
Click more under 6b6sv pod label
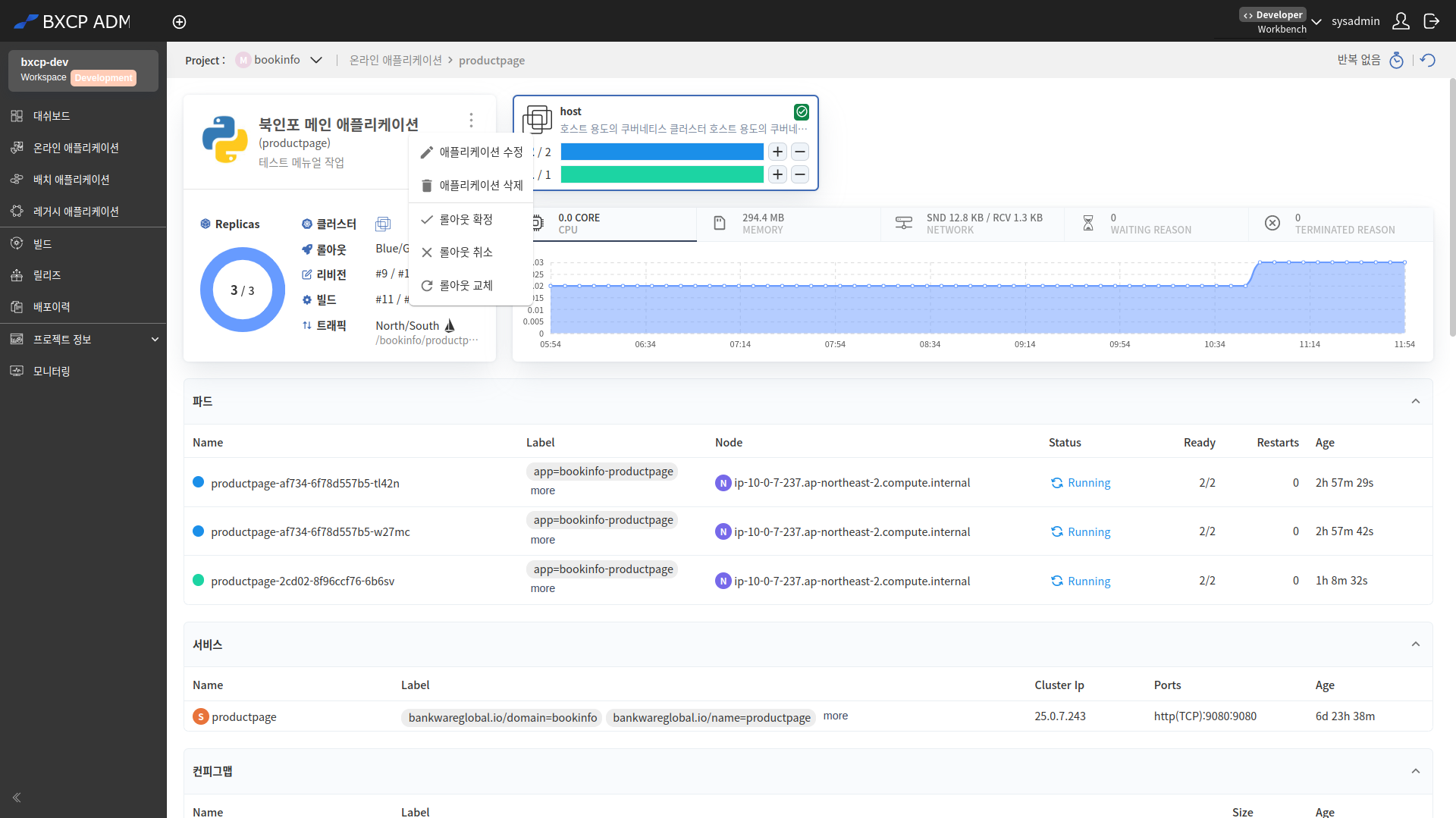pos(543,588)
